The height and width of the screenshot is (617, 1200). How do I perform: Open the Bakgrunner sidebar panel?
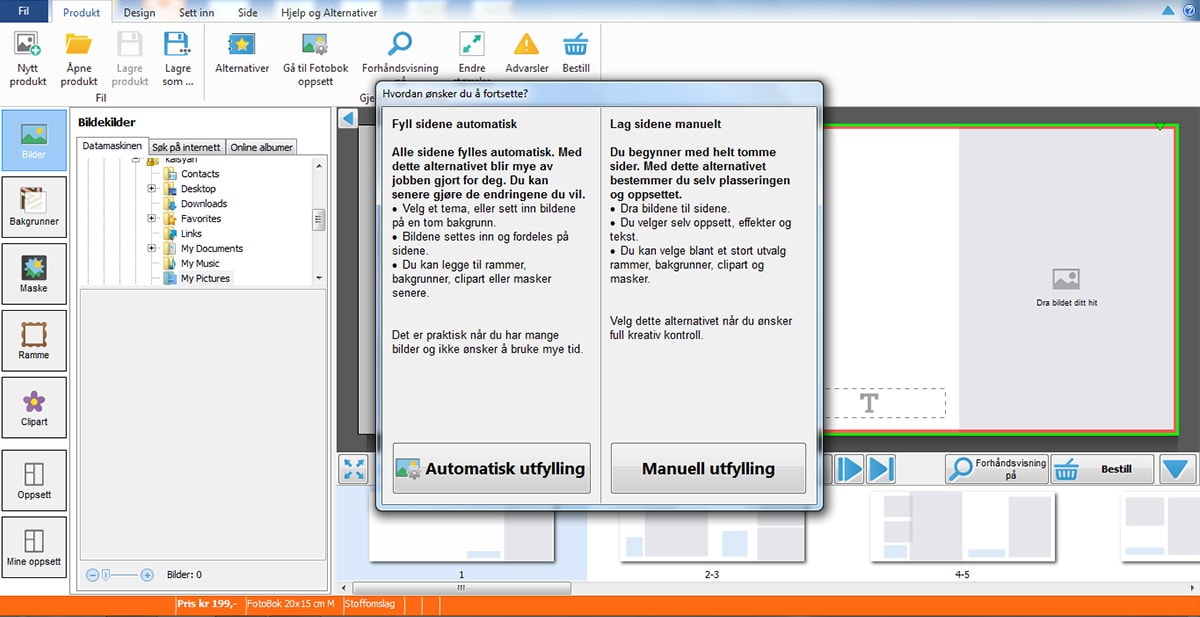click(34, 207)
